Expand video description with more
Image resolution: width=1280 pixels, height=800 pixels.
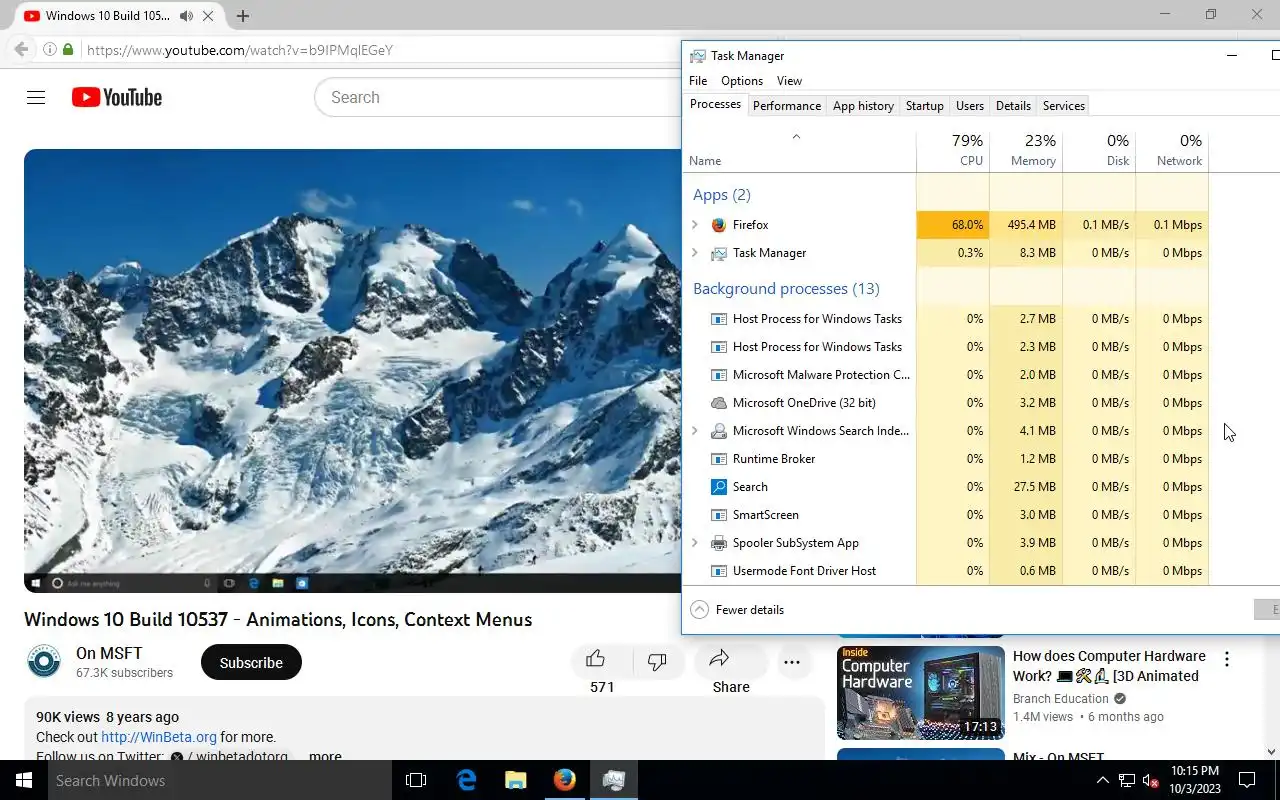click(325, 756)
